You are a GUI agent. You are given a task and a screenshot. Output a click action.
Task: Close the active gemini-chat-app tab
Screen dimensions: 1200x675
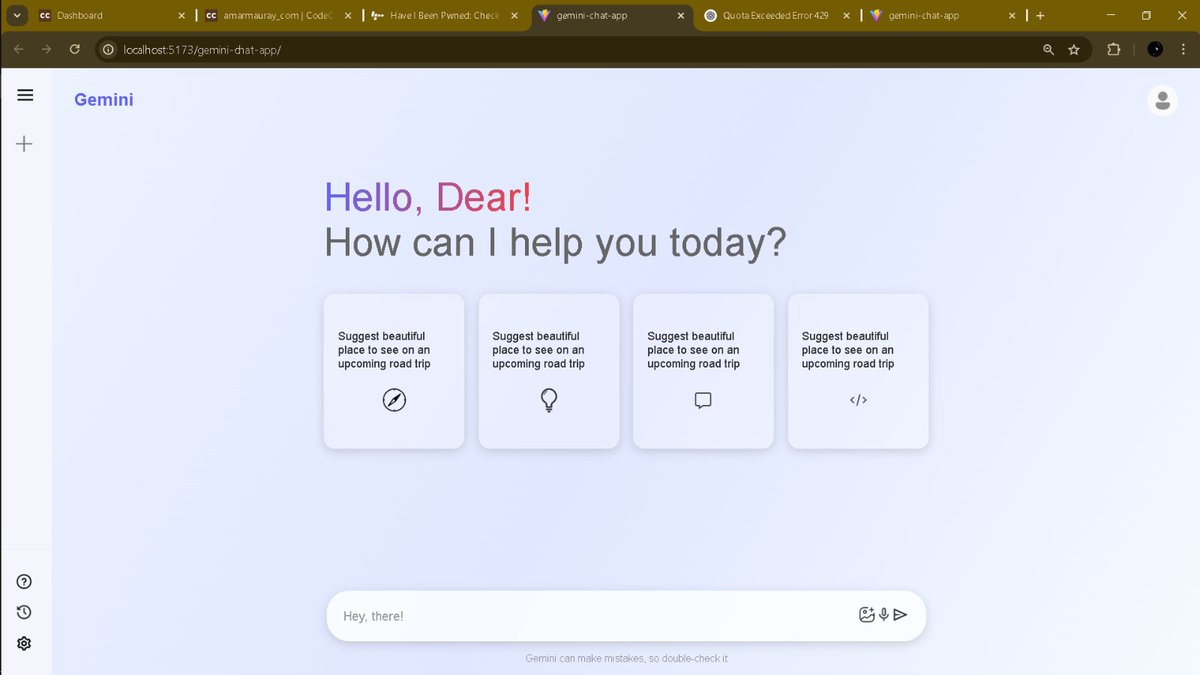(x=680, y=16)
